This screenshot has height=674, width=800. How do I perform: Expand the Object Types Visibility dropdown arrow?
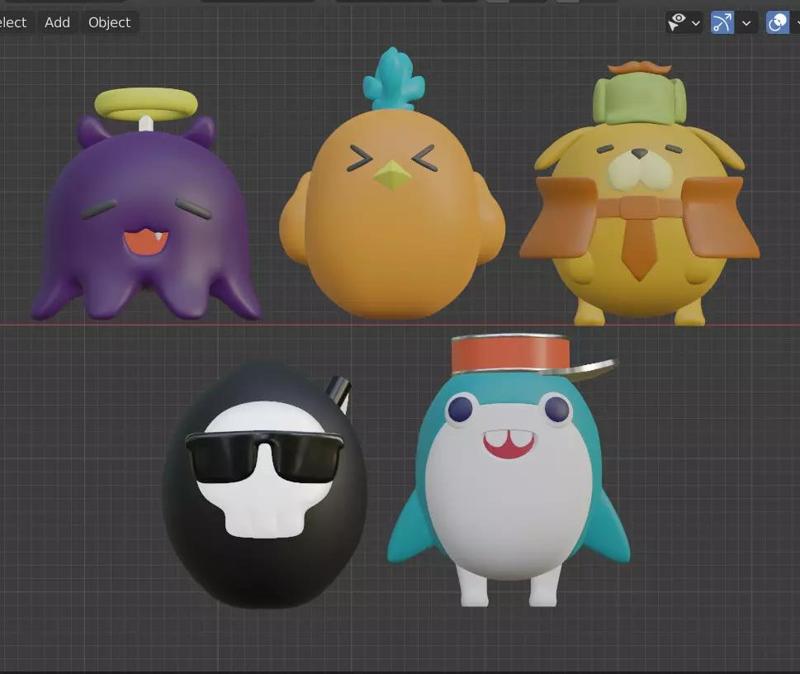pos(697,22)
